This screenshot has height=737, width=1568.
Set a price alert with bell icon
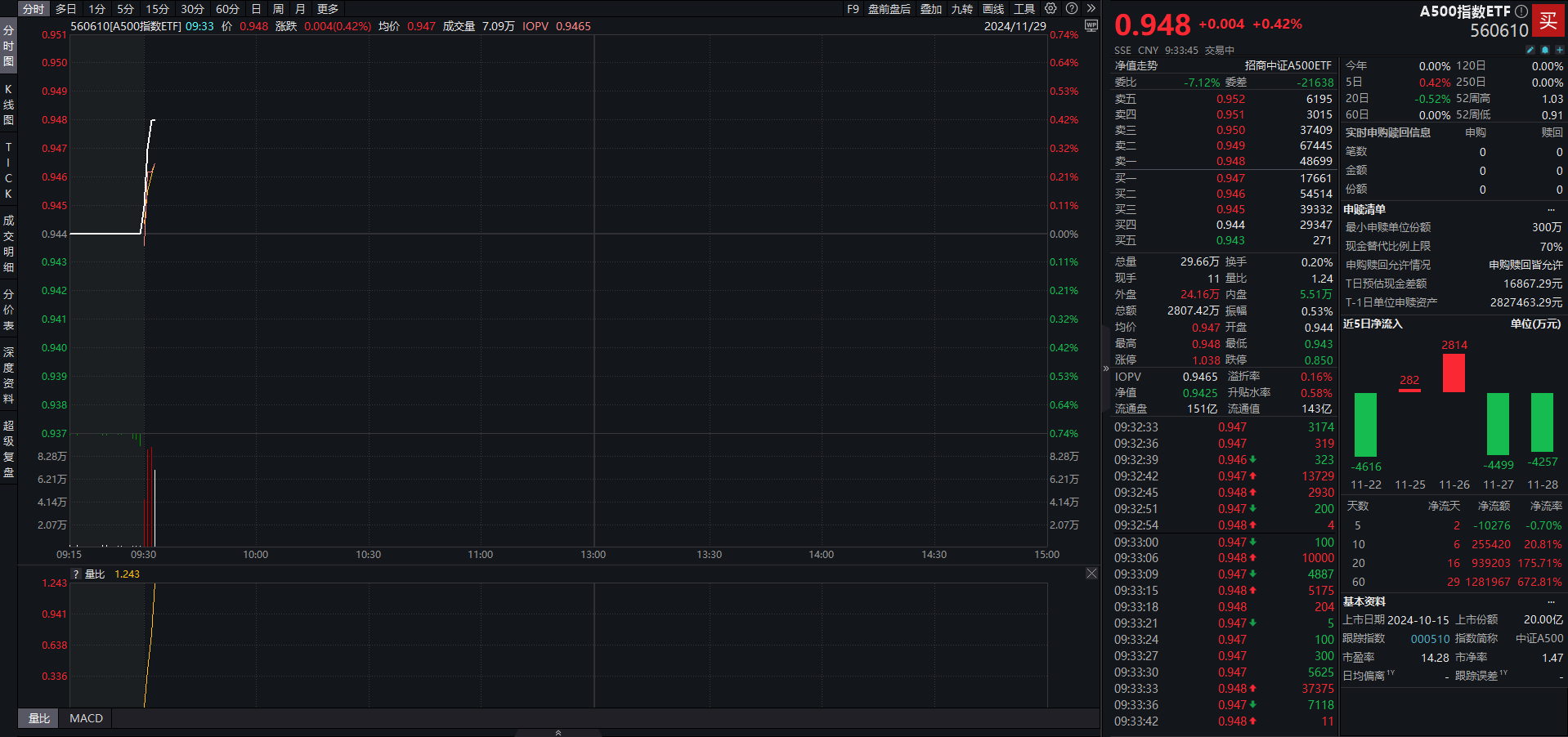point(1544,50)
